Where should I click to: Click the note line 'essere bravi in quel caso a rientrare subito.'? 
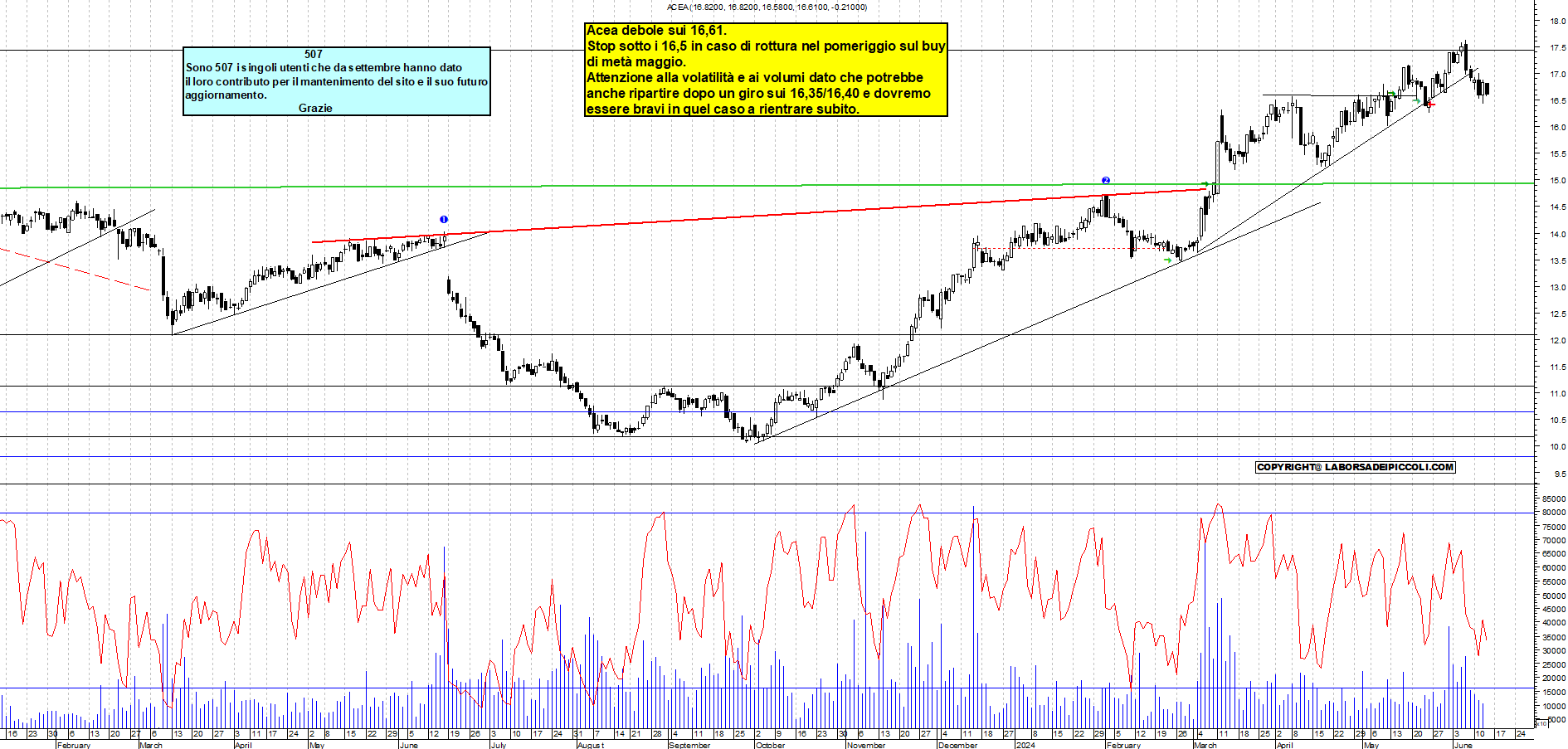pyautogui.click(x=723, y=109)
